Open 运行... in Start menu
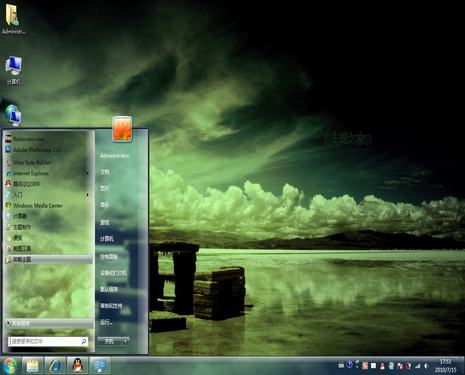The width and height of the screenshot is (465, 375). (106, 322)
